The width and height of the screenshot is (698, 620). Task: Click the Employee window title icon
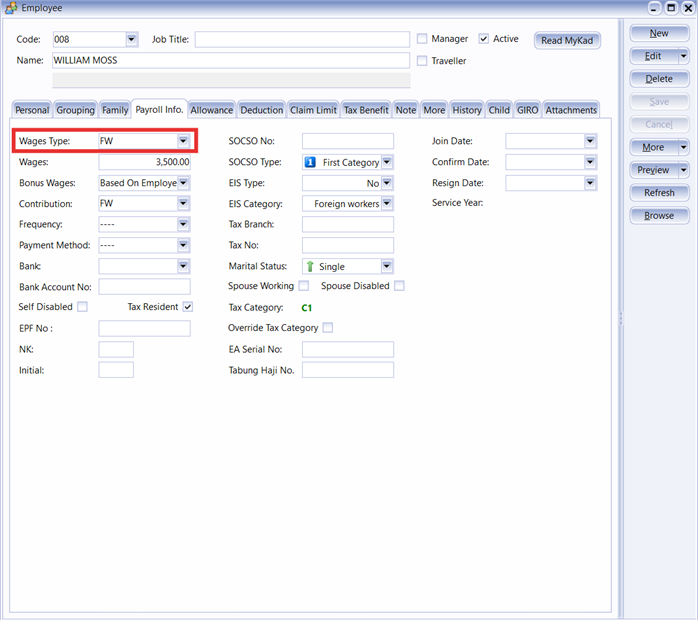coord(11,8)
